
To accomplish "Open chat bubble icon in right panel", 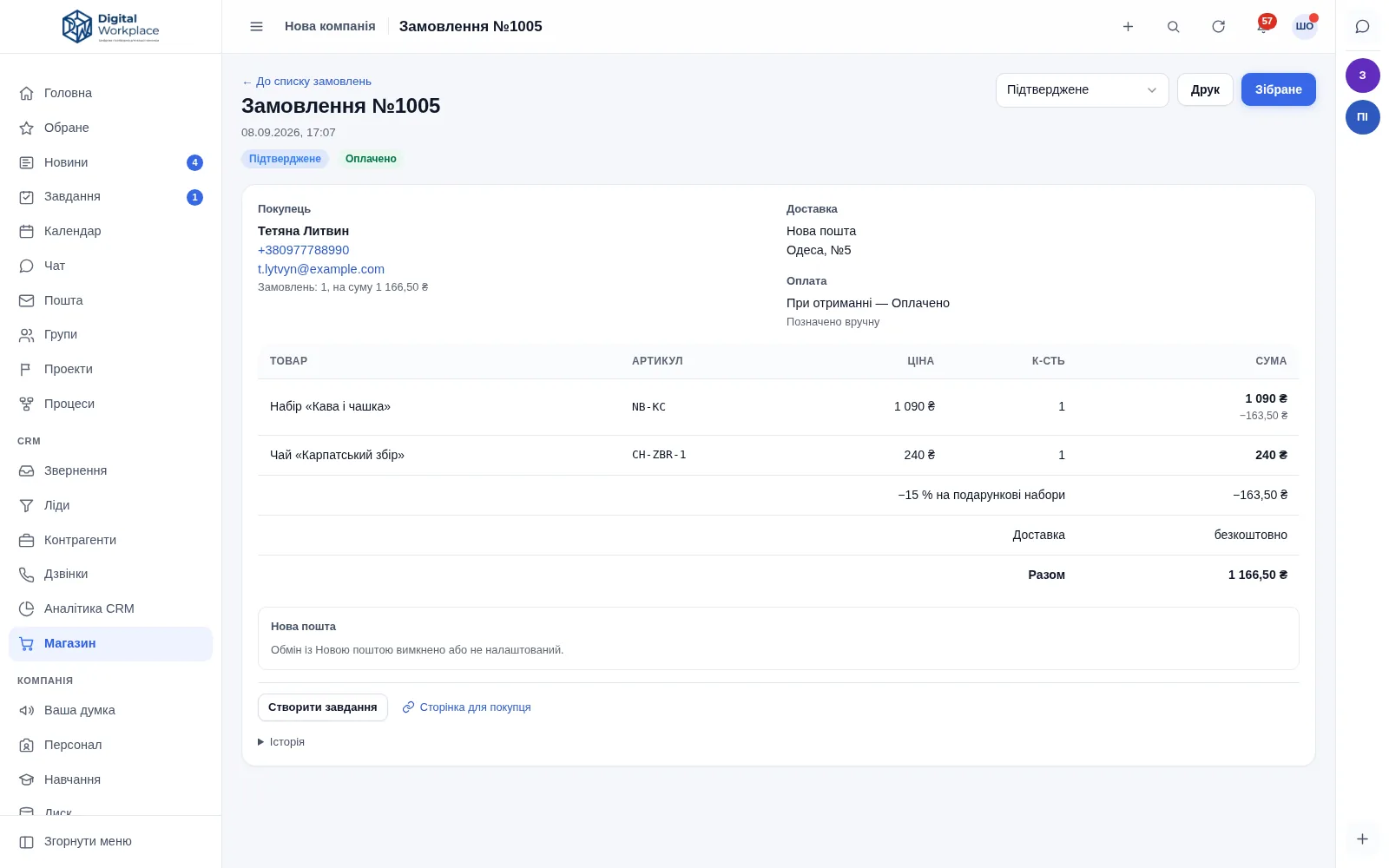I will [1362, 27].
